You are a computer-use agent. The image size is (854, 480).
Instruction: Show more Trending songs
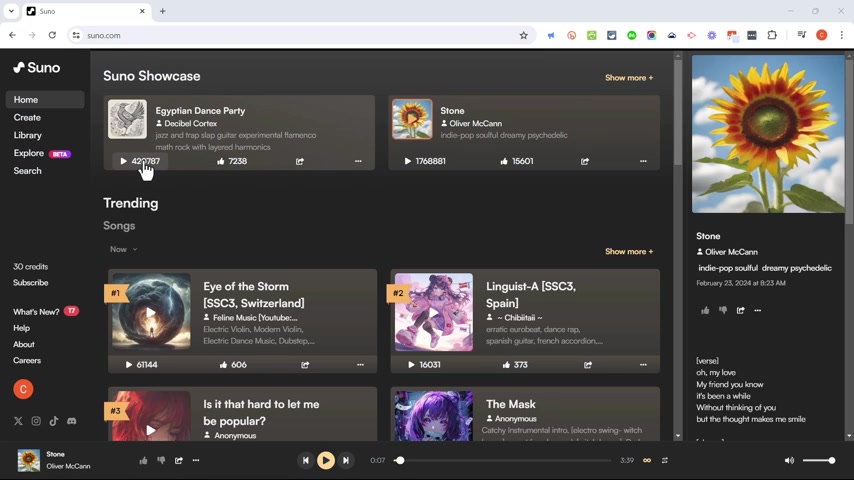[629, 252]
